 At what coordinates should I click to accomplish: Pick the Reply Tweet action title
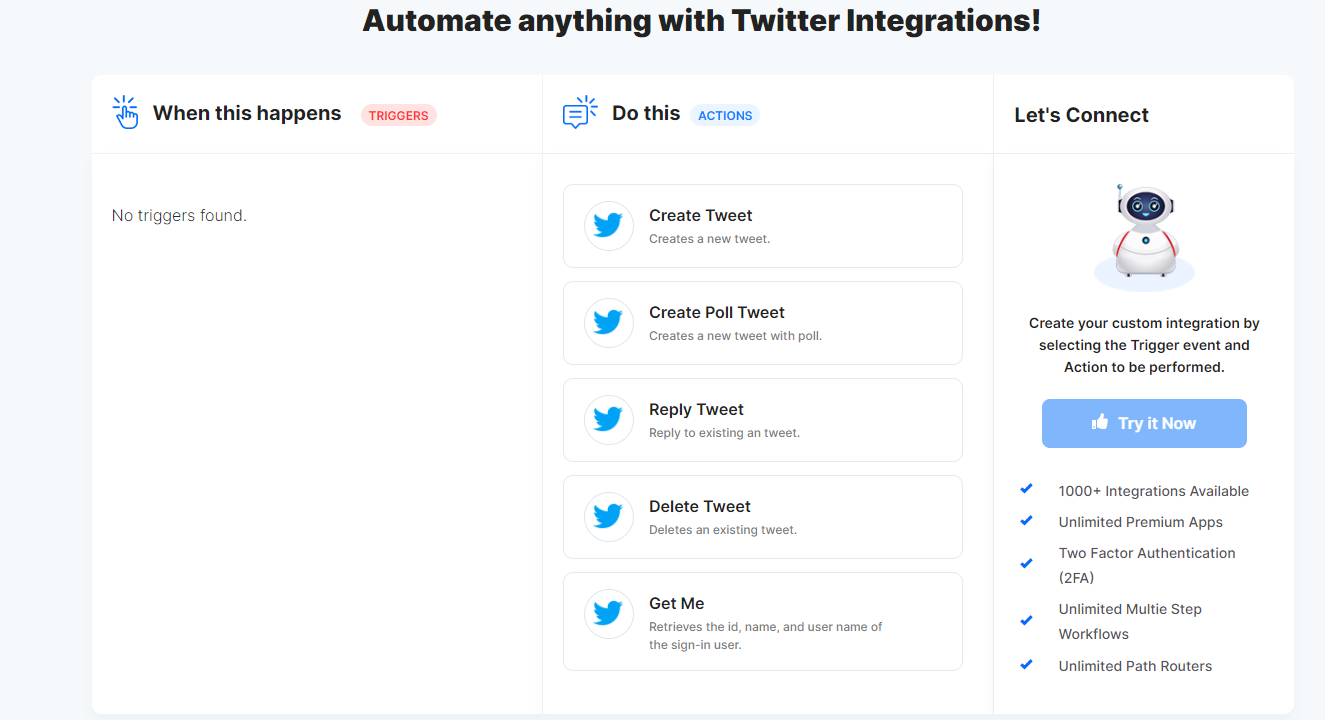(x=696, y=409)
